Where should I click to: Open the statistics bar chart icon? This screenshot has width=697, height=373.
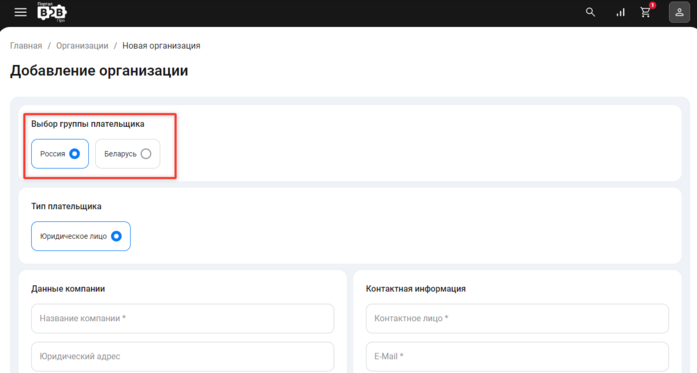(x=620, y=12)
